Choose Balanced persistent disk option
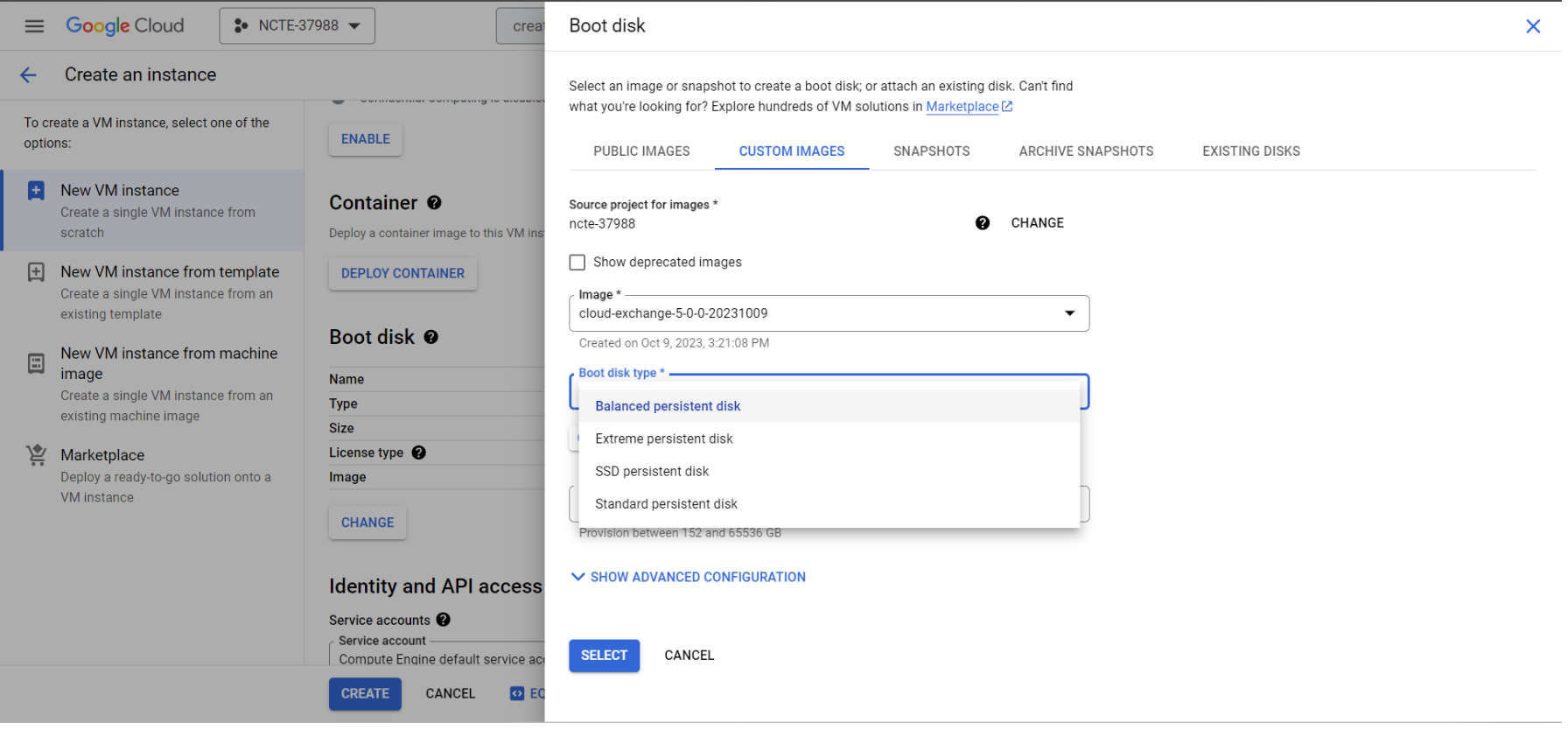The width and height of the screenshot is (1568, 744). coord(829,406)
